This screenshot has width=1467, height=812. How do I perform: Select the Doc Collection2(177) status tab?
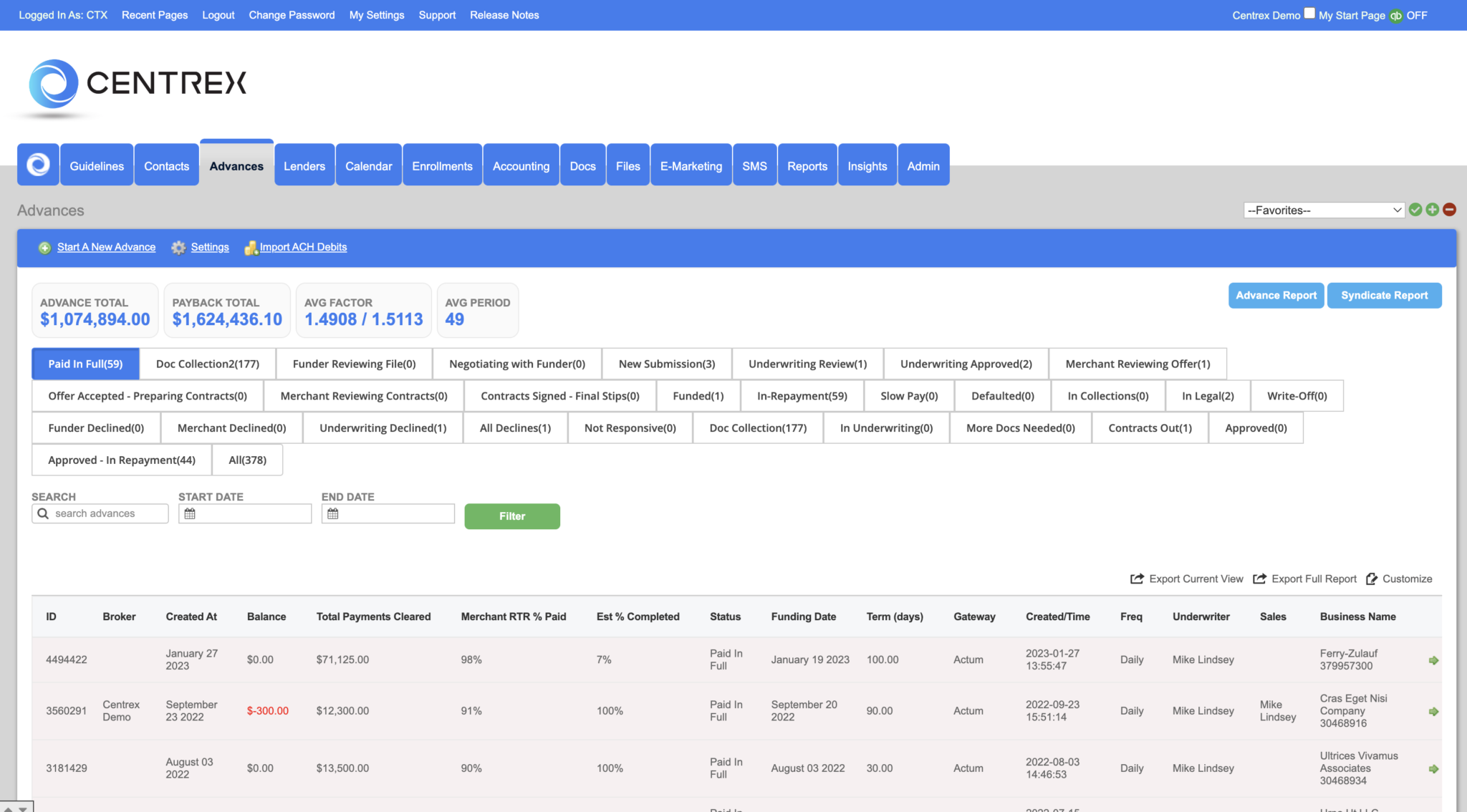pos(208,364)
